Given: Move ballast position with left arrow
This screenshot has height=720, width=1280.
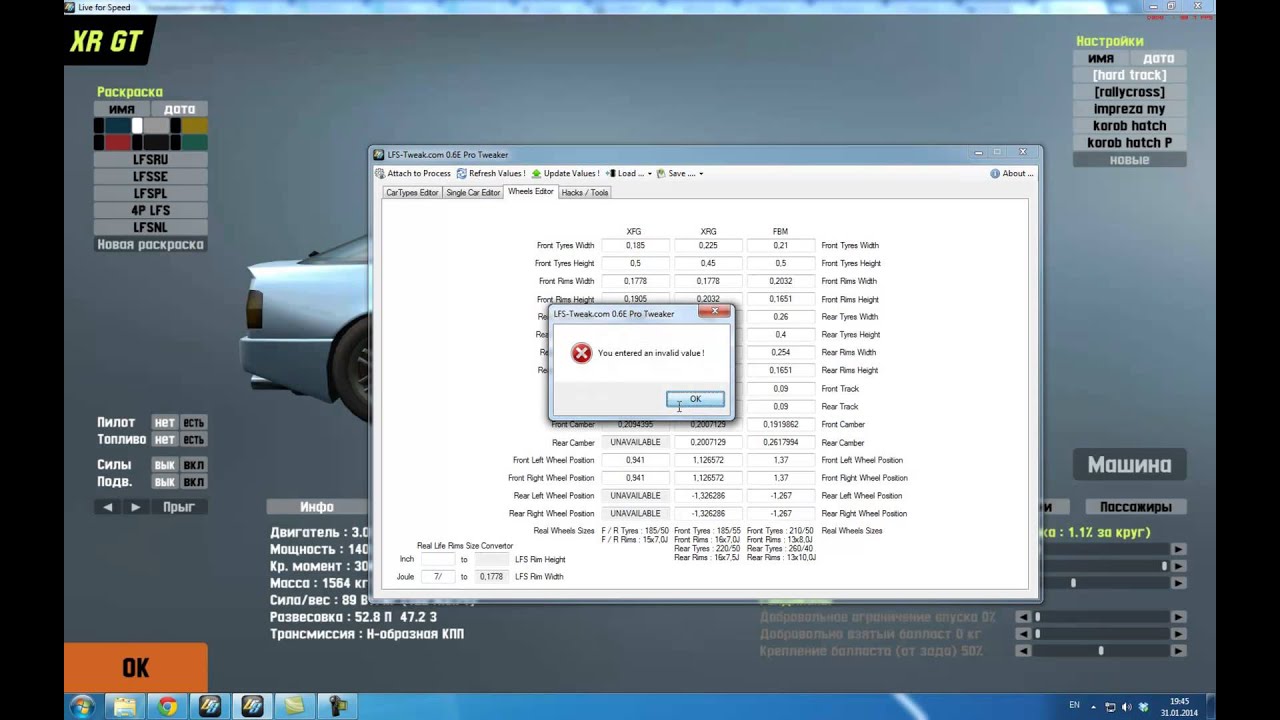Looking at the screenshot, I should 1023,651.
